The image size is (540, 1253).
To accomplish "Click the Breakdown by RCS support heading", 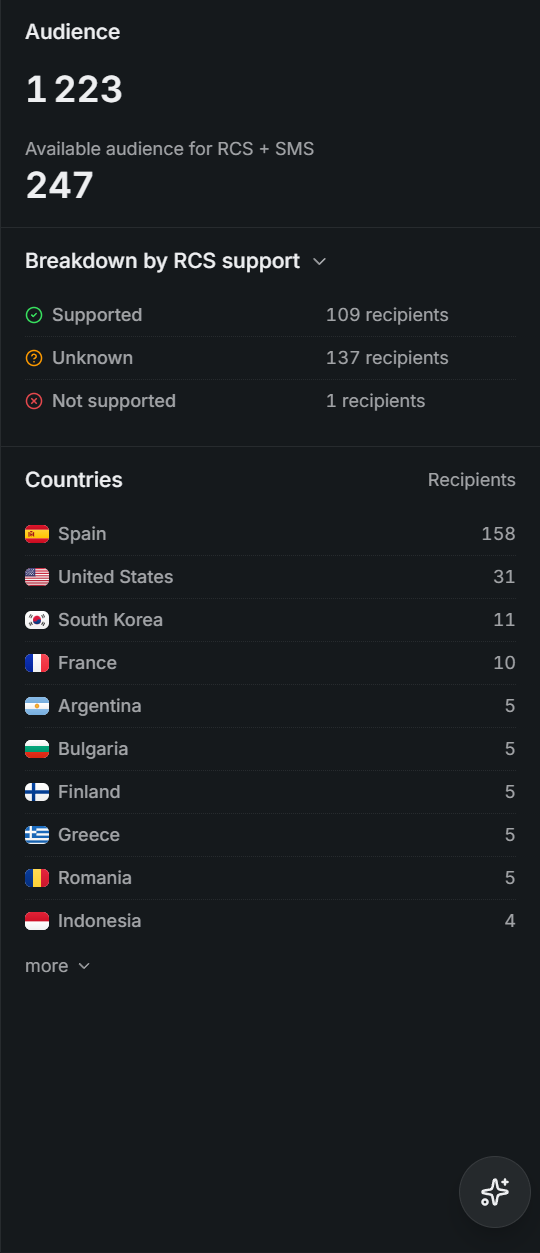I will (162, 261).
